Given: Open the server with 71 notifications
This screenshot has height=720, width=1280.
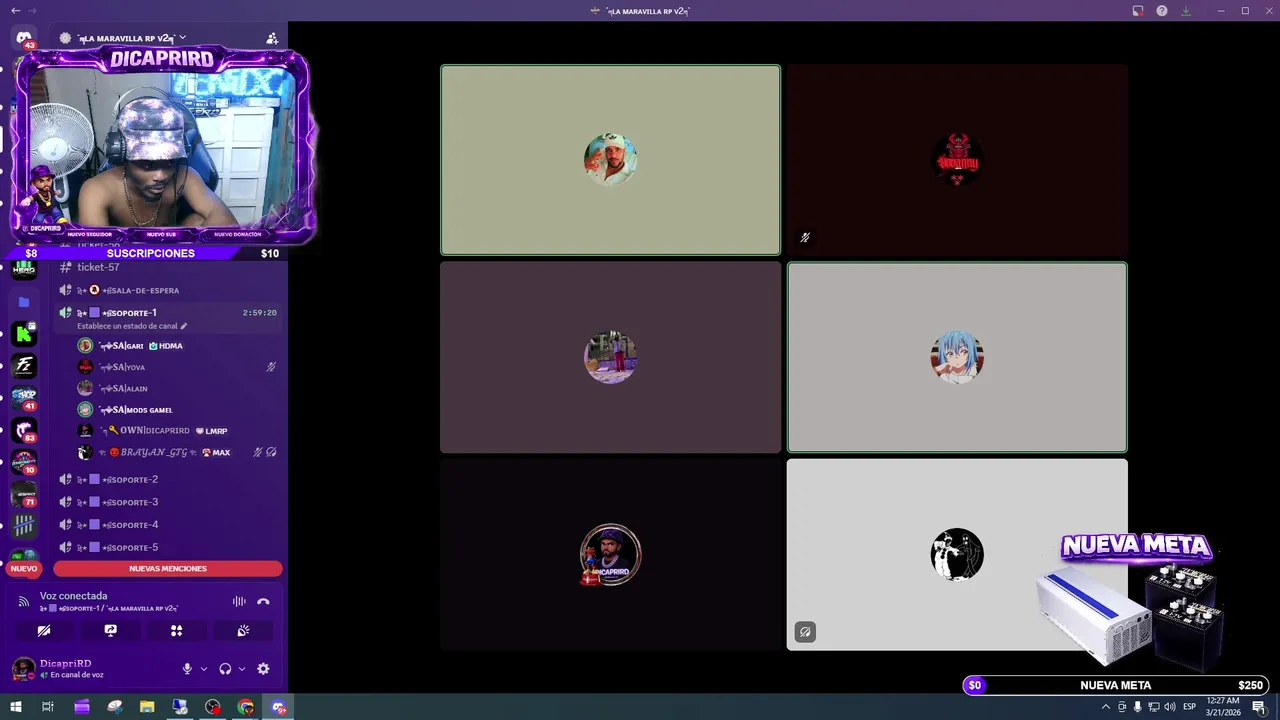Looking at the screenshot, I should (24, 494).
